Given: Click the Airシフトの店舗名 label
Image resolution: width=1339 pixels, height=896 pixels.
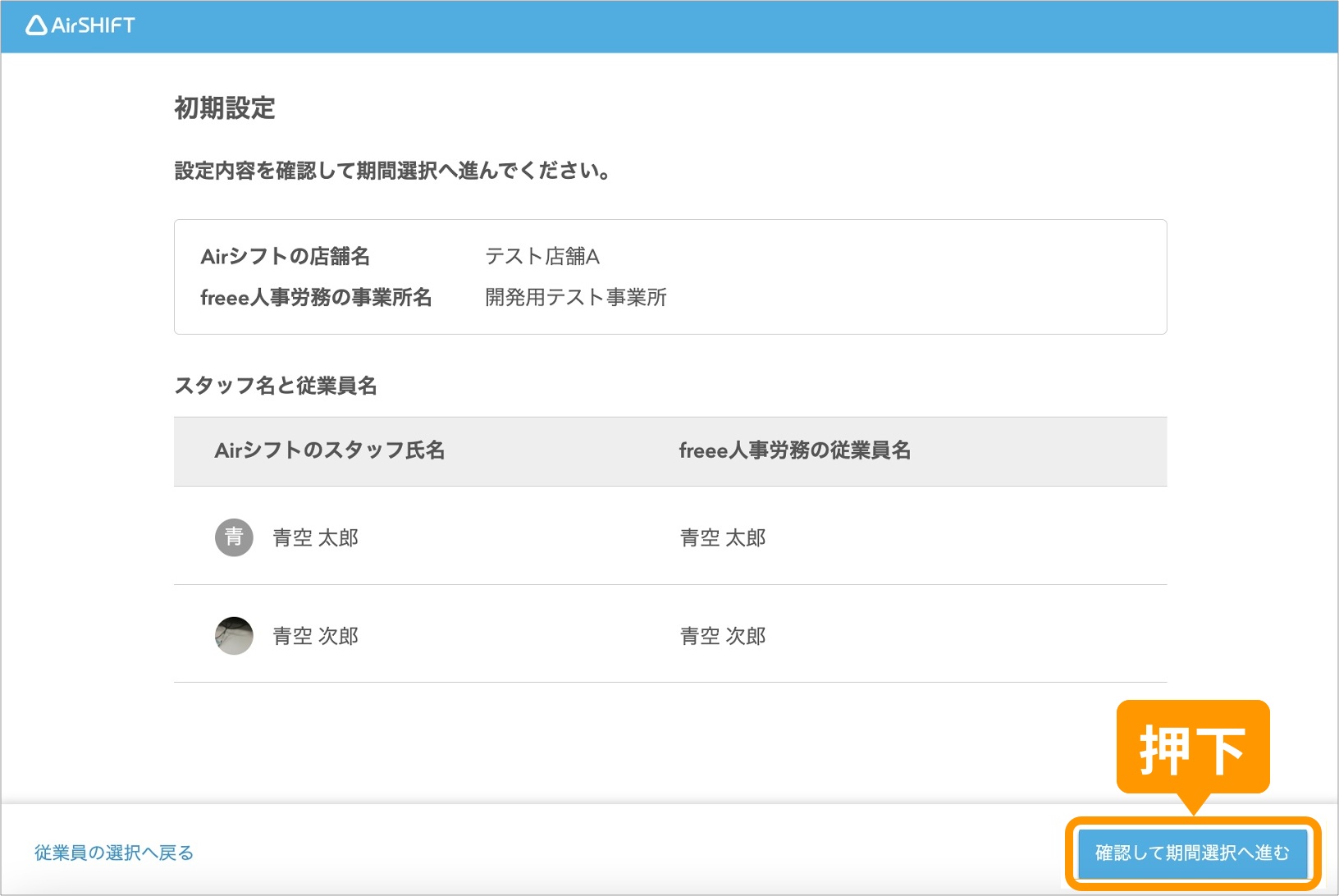Looking at the screenshot, I should 285,257.
